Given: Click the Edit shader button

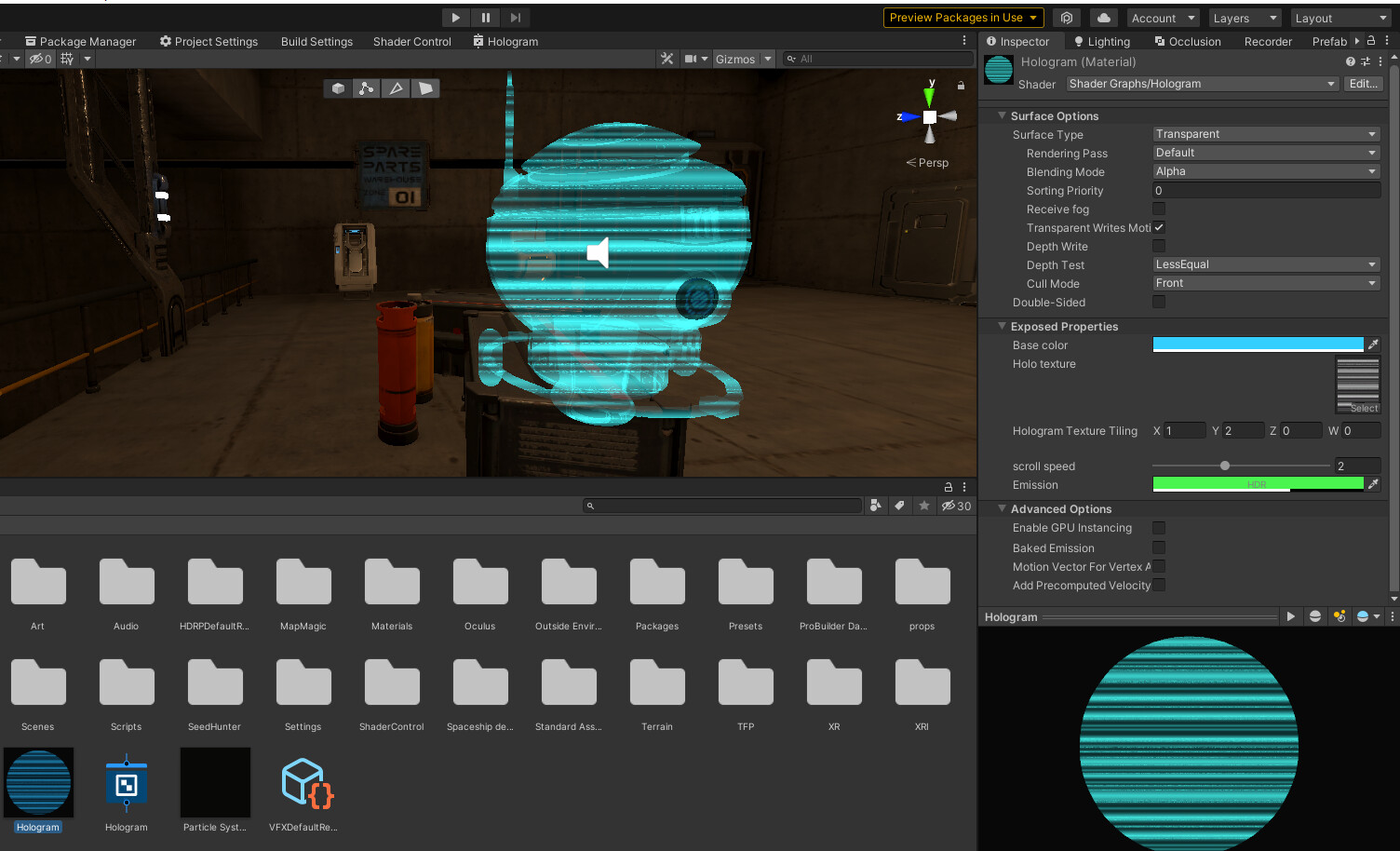Looking at the screenshot, I should pyautogui.click(x=1362, y=83).
